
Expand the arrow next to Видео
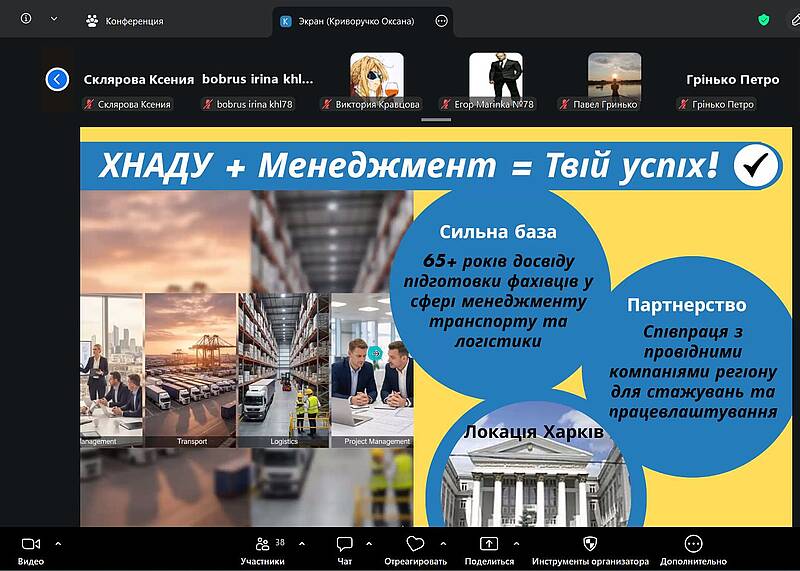(58, 543)
